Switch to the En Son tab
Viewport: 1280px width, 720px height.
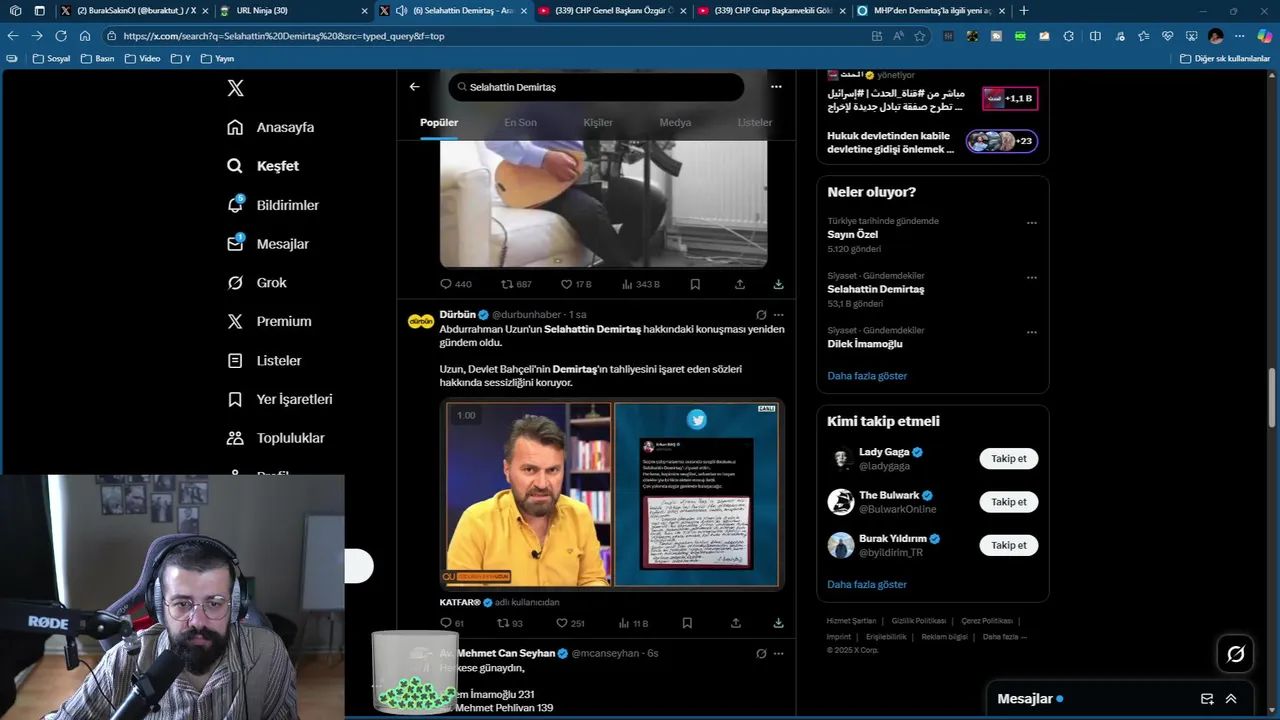[x=520, y=122]
